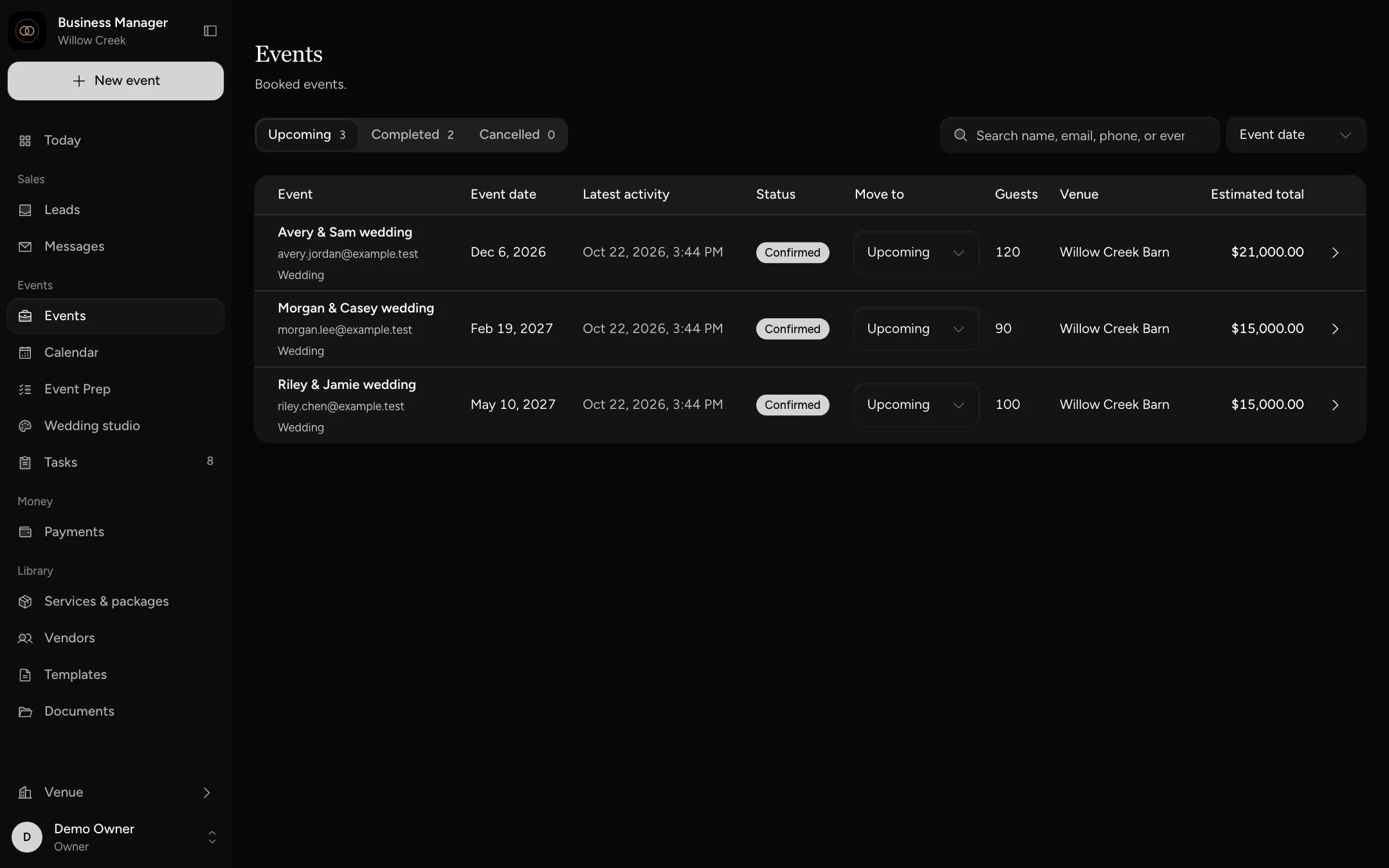Open Calendar icon in sidebar
Viewport: 1389px width, 868px height.
pos(25,353)
